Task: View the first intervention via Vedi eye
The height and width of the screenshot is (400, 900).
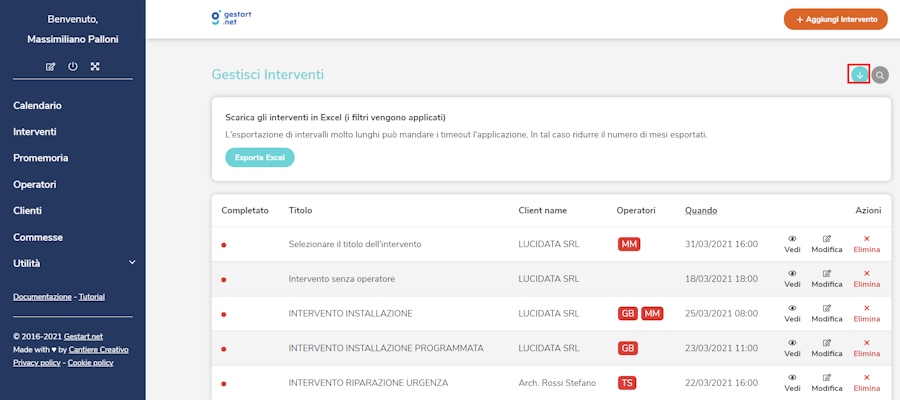Action: [x=792, y=243]
